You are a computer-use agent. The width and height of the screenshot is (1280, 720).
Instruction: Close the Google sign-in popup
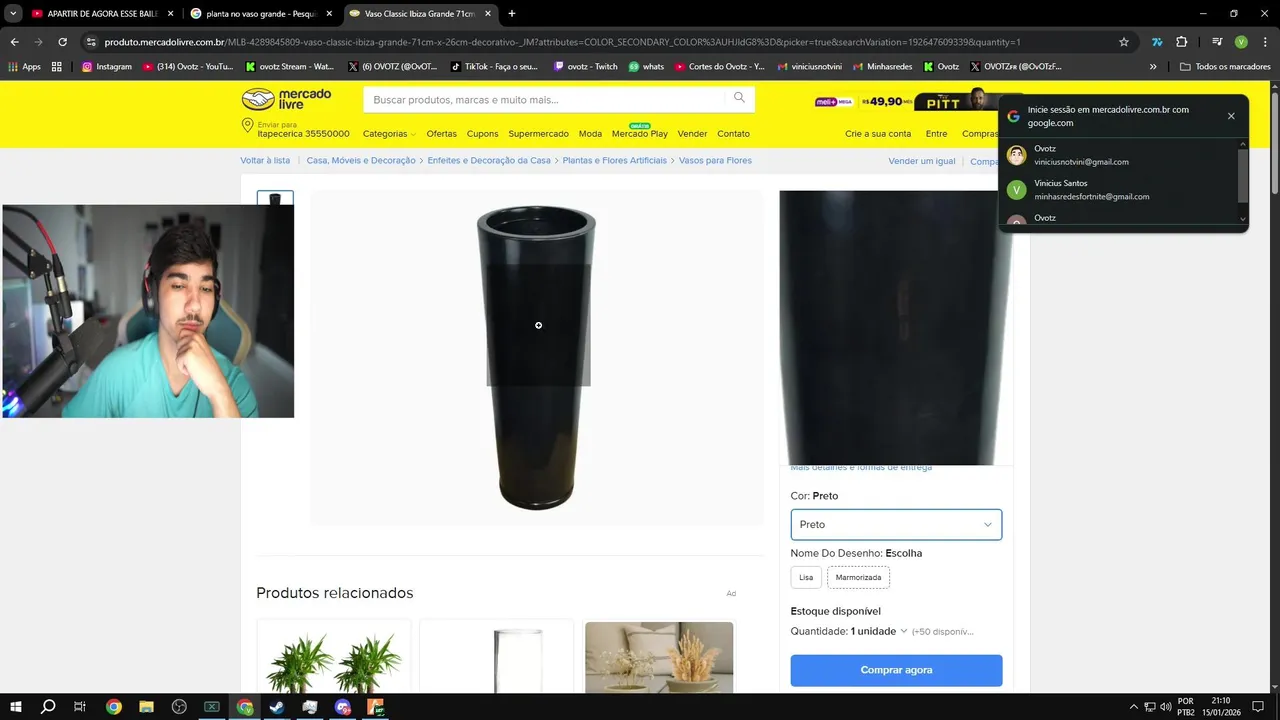[x=1231, y=116]
